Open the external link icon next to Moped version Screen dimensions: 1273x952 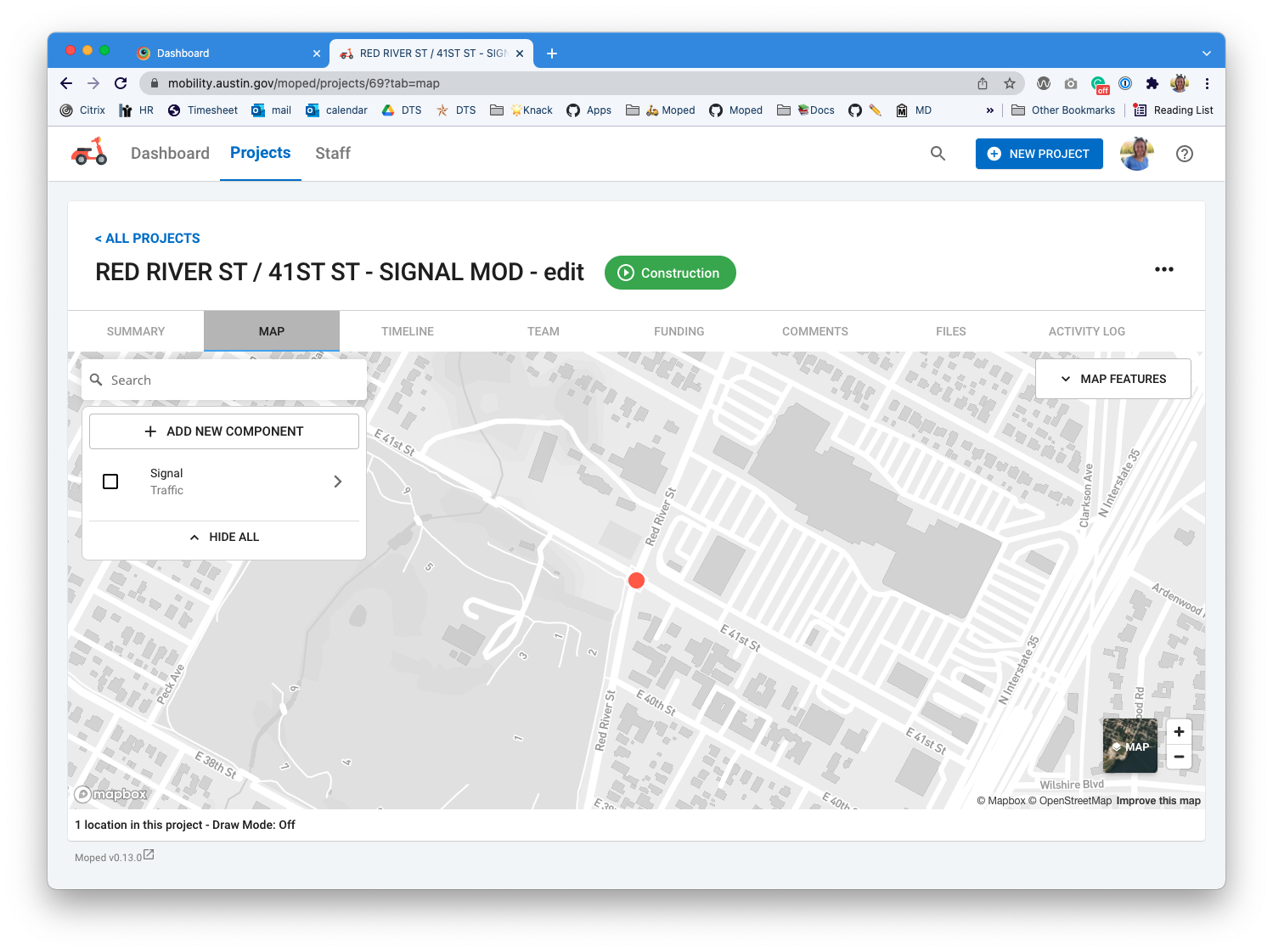pyautogui.click(x=149, y=855)
